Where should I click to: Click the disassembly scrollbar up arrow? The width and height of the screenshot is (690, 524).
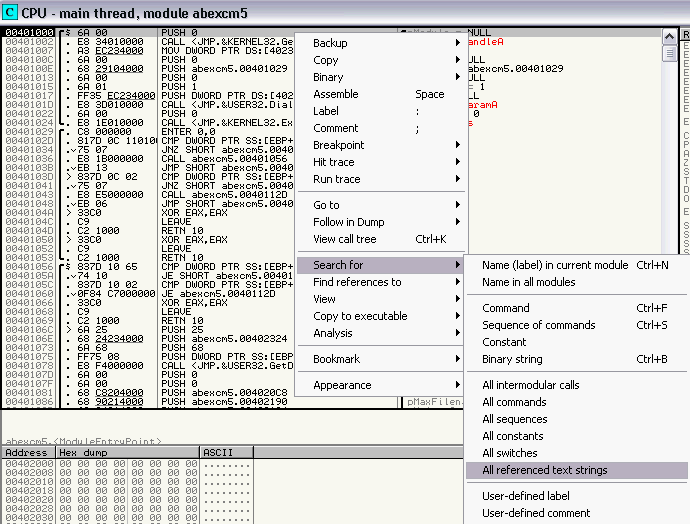669,35
